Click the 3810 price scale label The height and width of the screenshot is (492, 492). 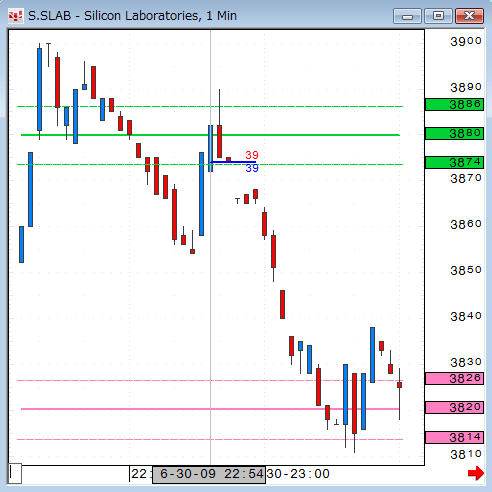tap(466, 454)
